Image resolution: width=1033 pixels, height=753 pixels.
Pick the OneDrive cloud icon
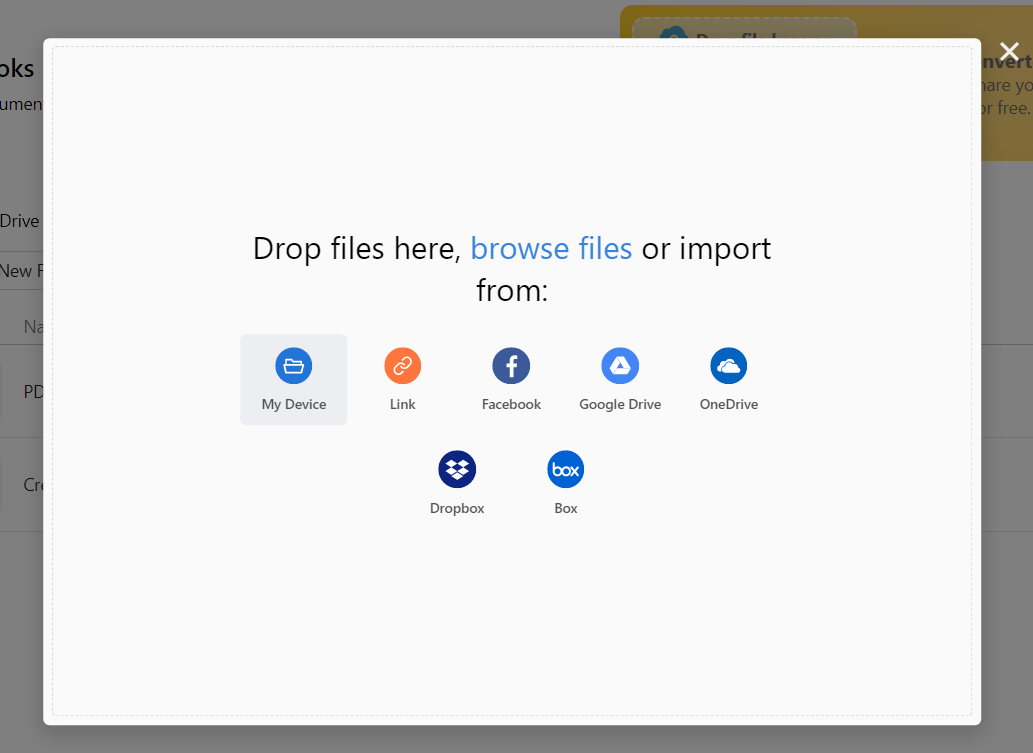(x=728, y=366)
